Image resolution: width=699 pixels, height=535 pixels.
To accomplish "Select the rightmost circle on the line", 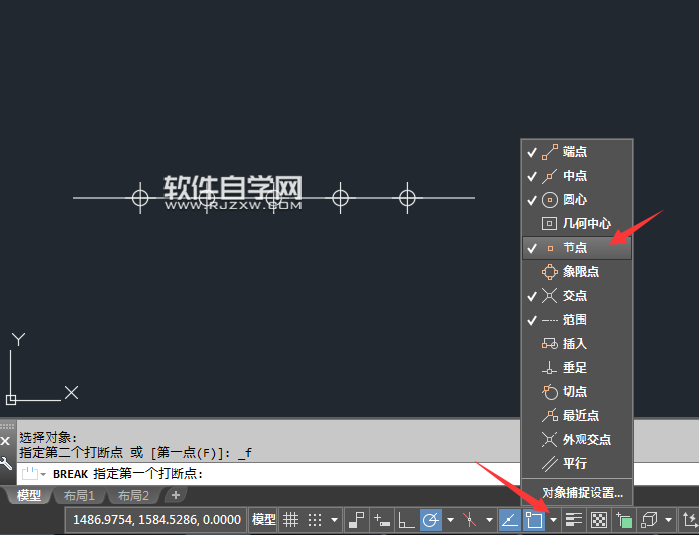I will pos(407,198).
